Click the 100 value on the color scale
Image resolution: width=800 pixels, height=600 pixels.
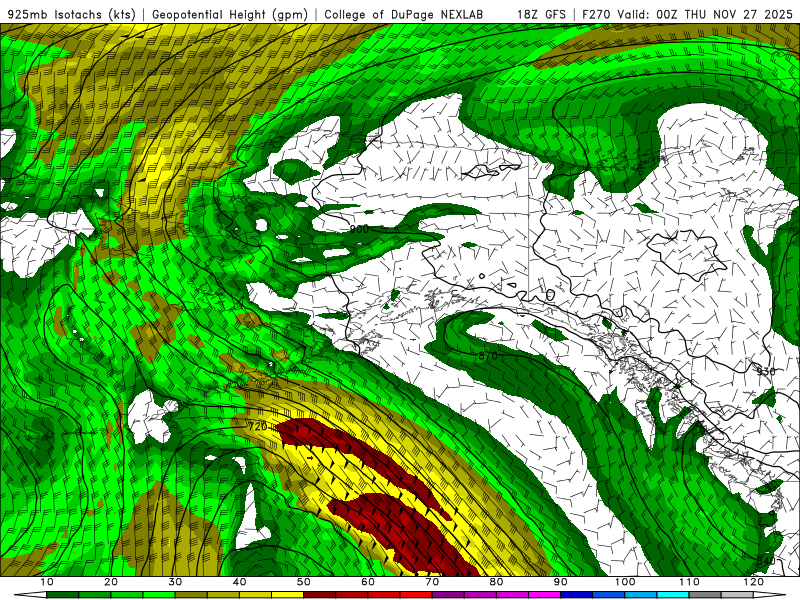pyautogui.click(x=625, y=582)
